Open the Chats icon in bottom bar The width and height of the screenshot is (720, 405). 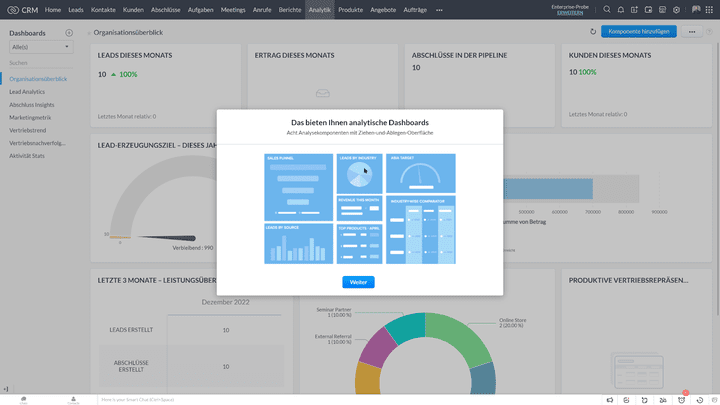point(23,400)
